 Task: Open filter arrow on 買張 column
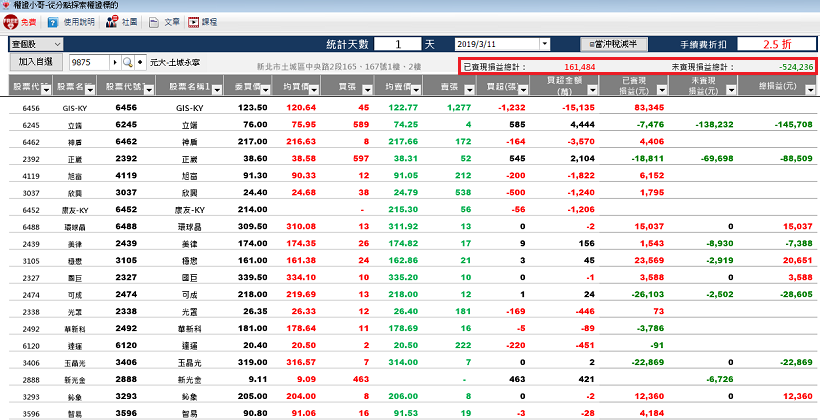(368, 91)
